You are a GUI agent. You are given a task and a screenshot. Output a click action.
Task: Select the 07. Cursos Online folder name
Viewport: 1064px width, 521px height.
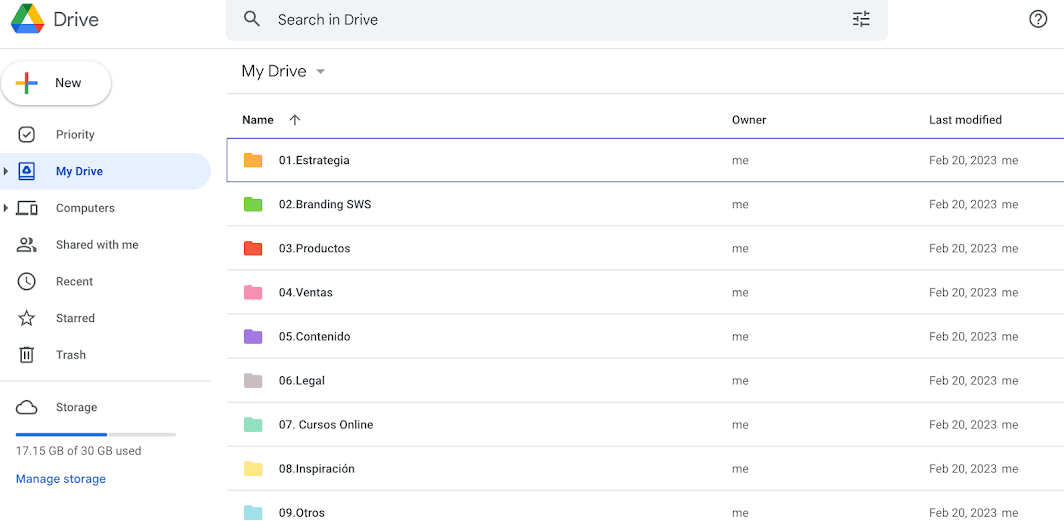click(326, 425)
